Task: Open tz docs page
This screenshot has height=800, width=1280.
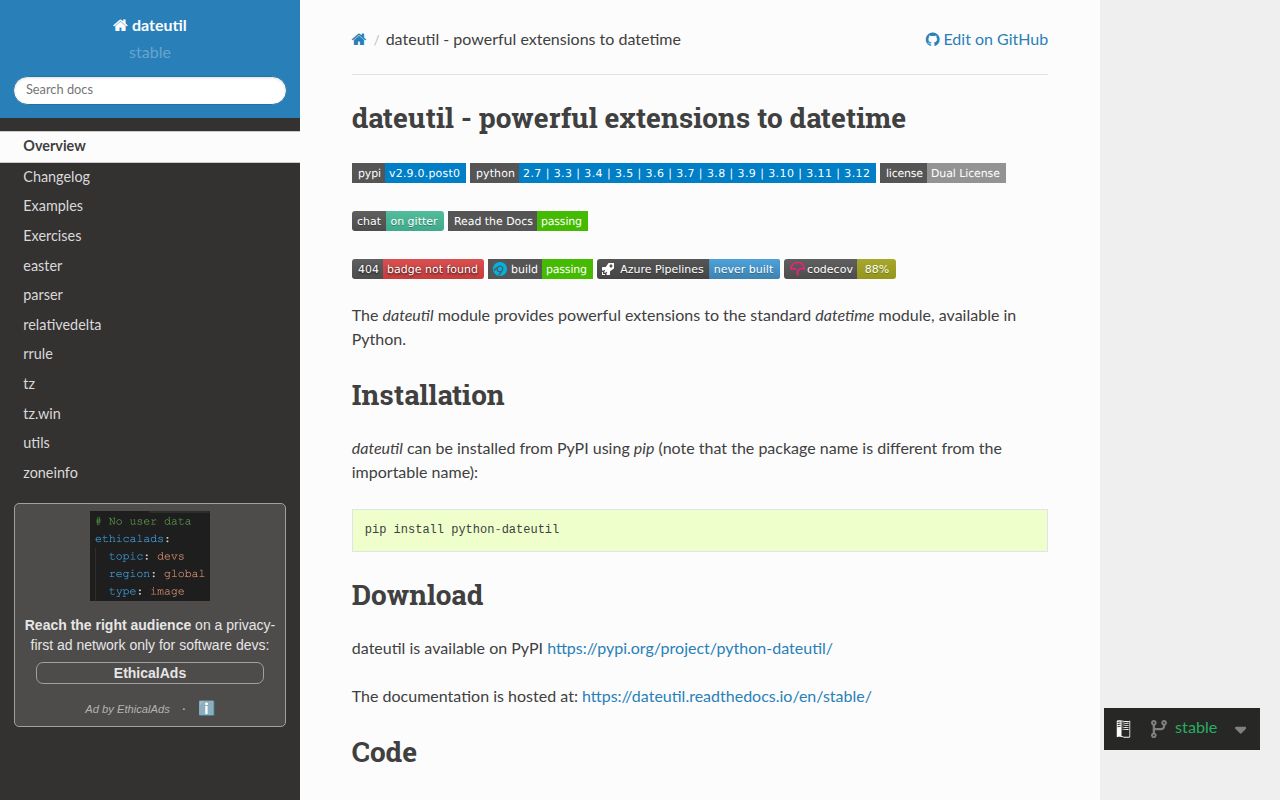Action: (150, 384)
